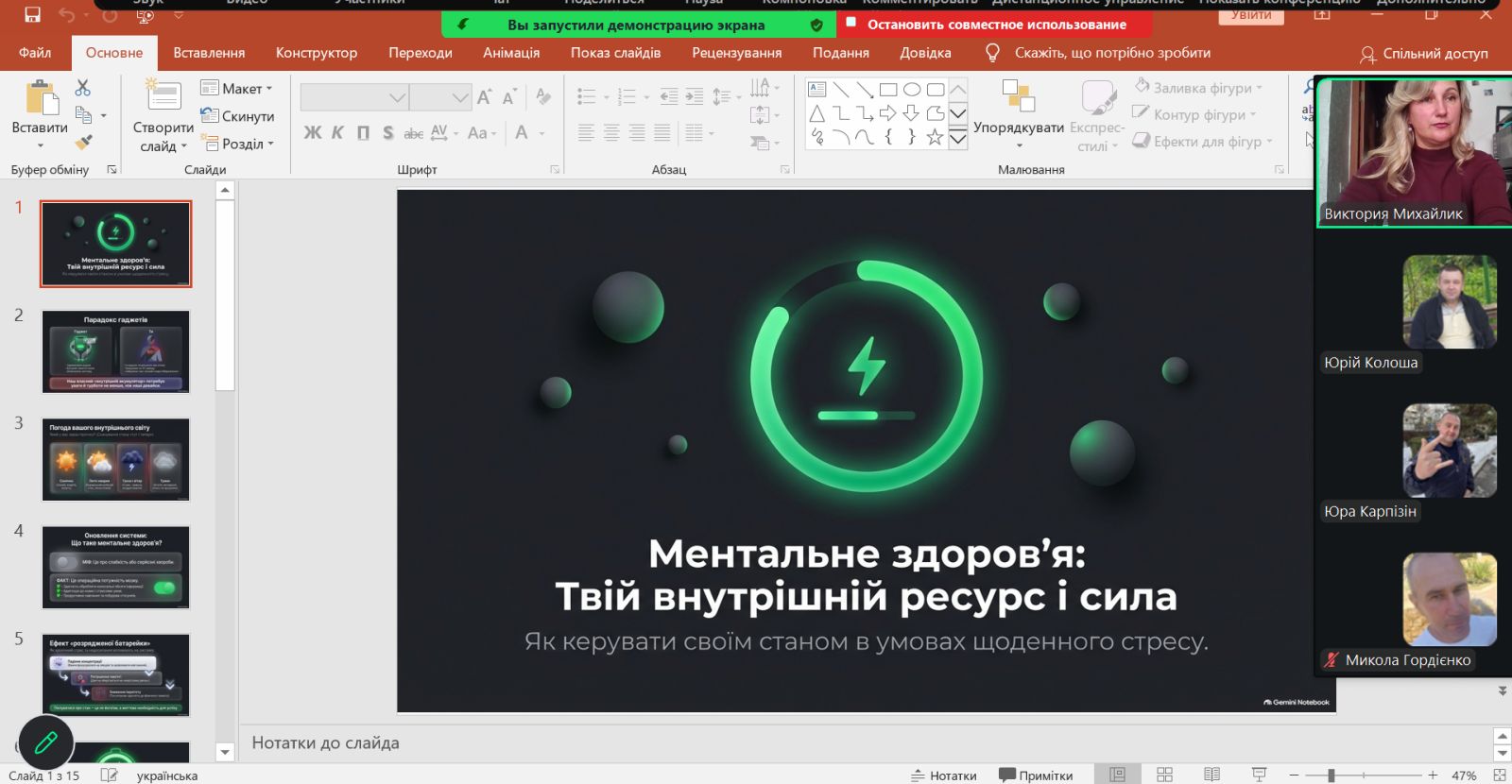Toggle Нотатки notes pane in status bar
Screen dimensions: 1512x784
pyautogui.click(x=943, y=775)
